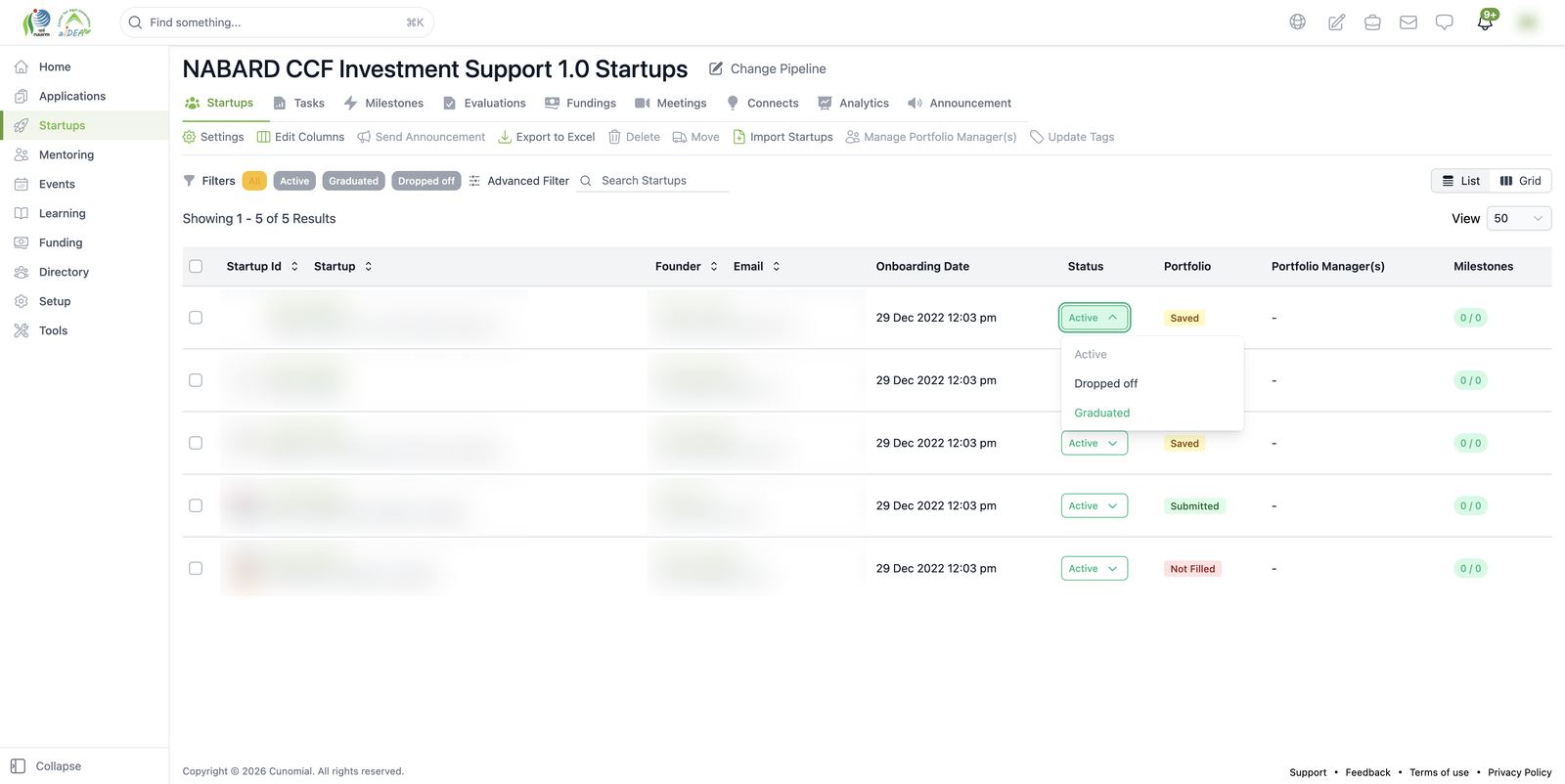Image resolution: width=1565 pixels, height=784 pixels.
Task: Open the Evaluations tab
Action: (484, 103)
